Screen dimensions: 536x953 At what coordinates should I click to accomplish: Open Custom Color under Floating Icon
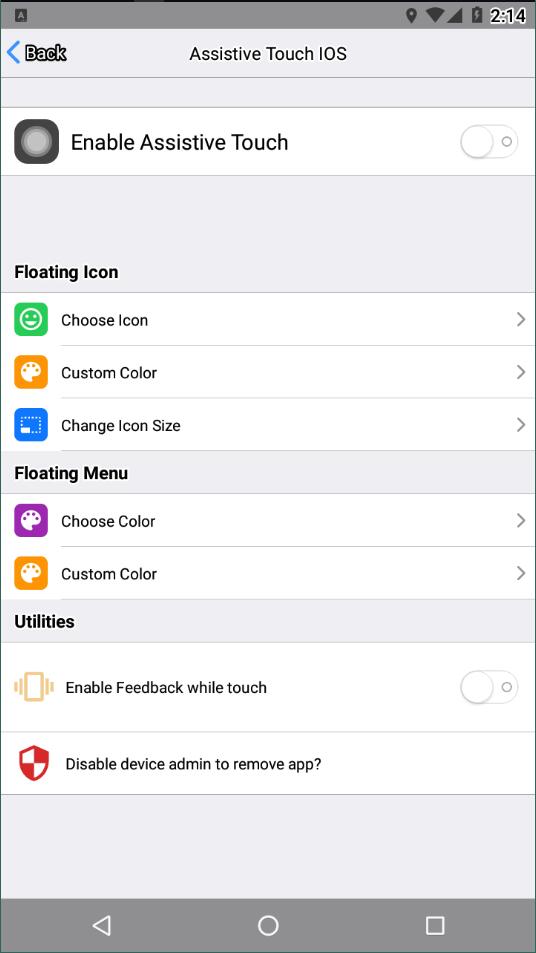point(268,372)
